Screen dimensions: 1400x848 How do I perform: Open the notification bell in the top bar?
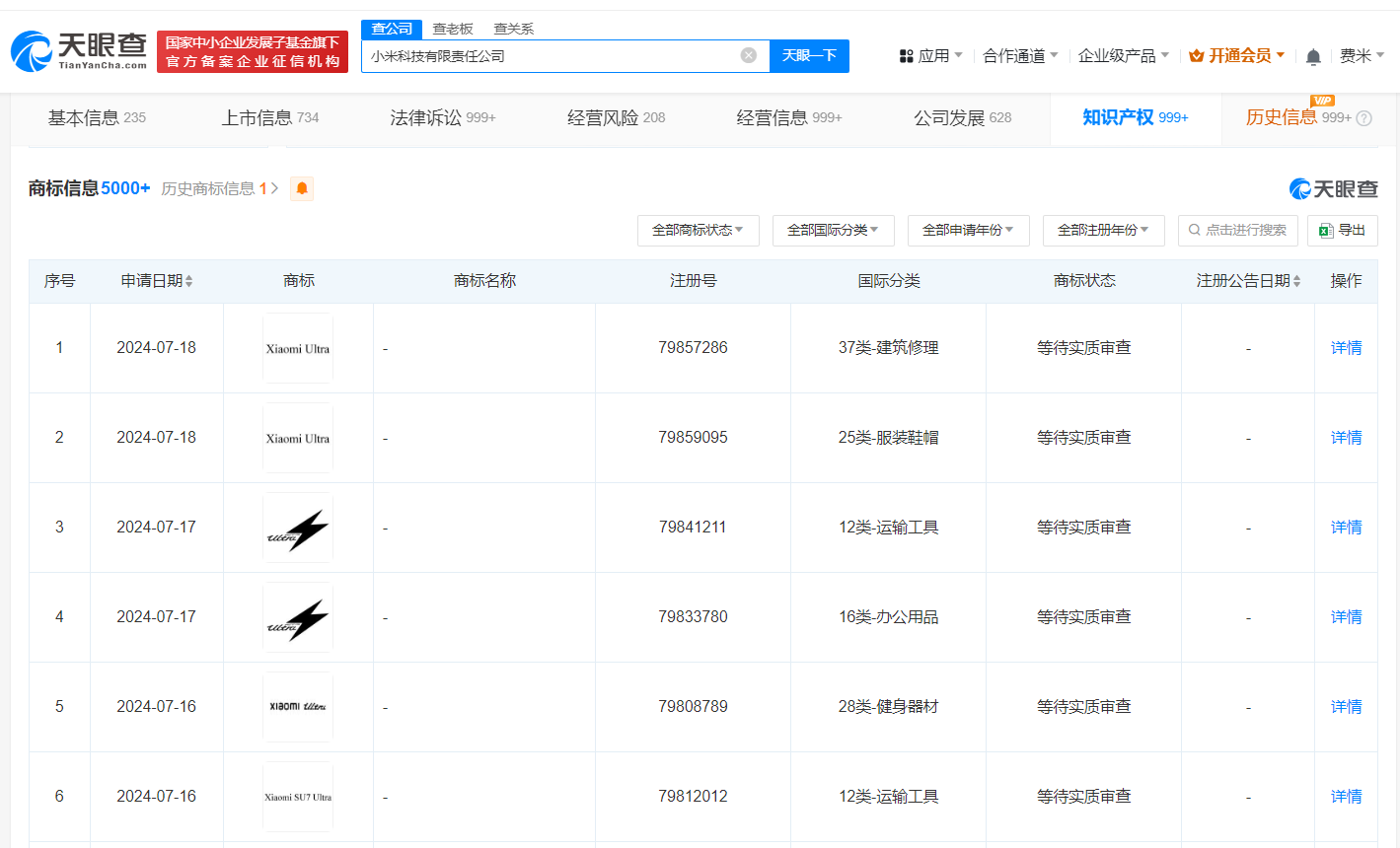[x=1313, y=56]
